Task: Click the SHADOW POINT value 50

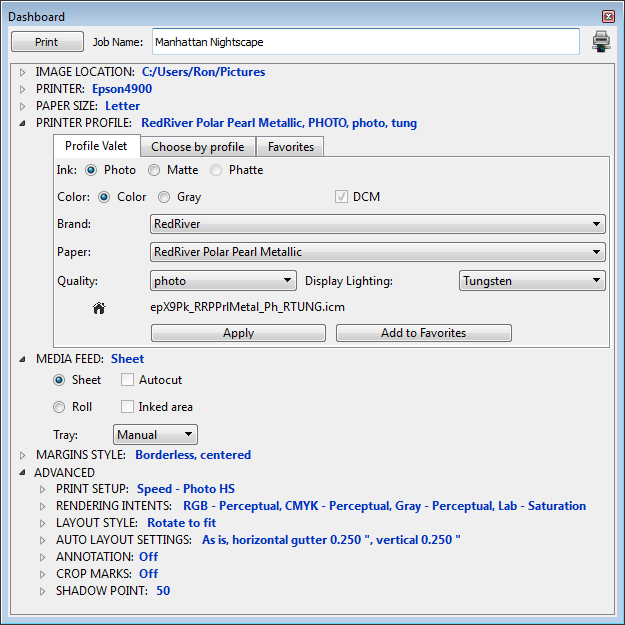Action: (163, 590)
